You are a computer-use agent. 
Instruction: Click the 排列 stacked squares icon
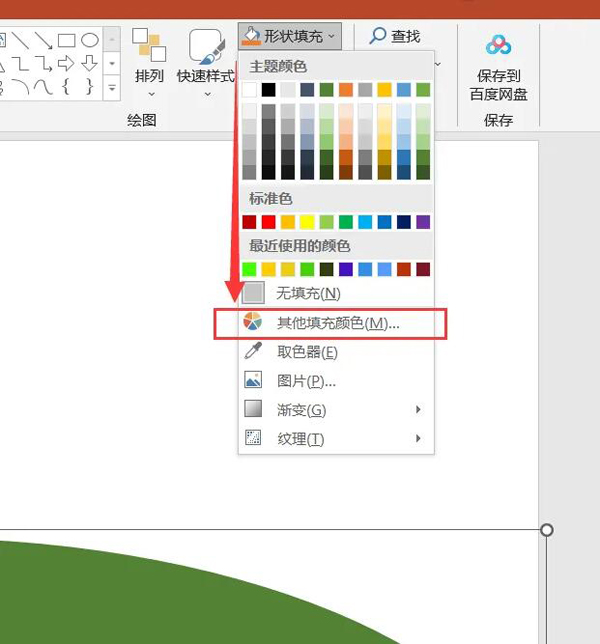(x=149, y=45)
